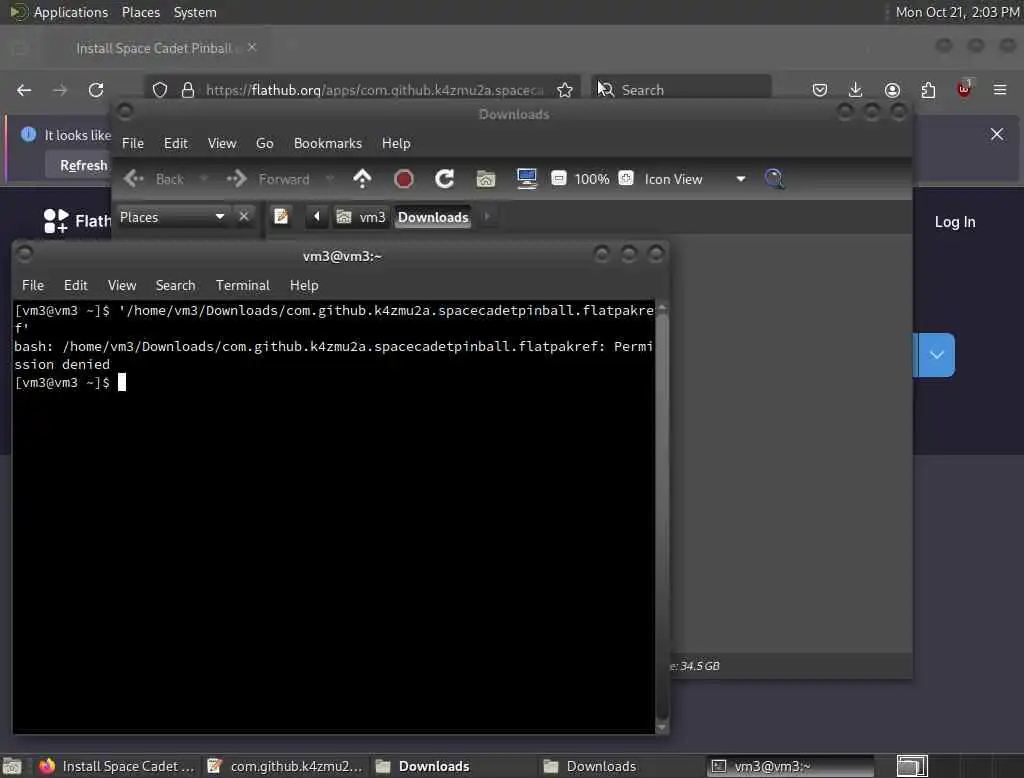This screenshot has width=1024, height=778.
Task: Click path bar left scroll arrow
Action: tap(317, 217)
